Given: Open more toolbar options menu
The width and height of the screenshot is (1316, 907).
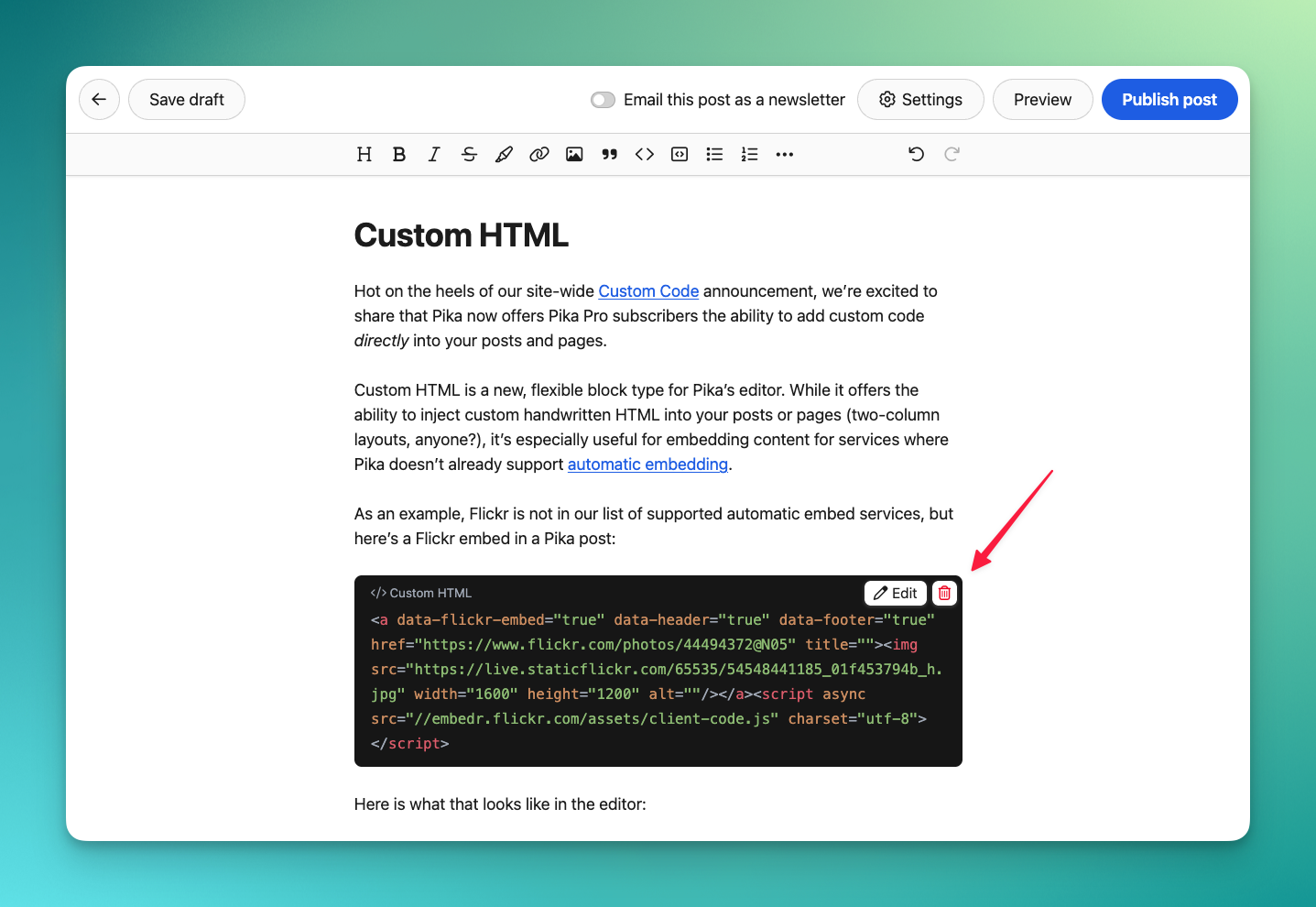Looking at the screenshot, I should [785, 154].
